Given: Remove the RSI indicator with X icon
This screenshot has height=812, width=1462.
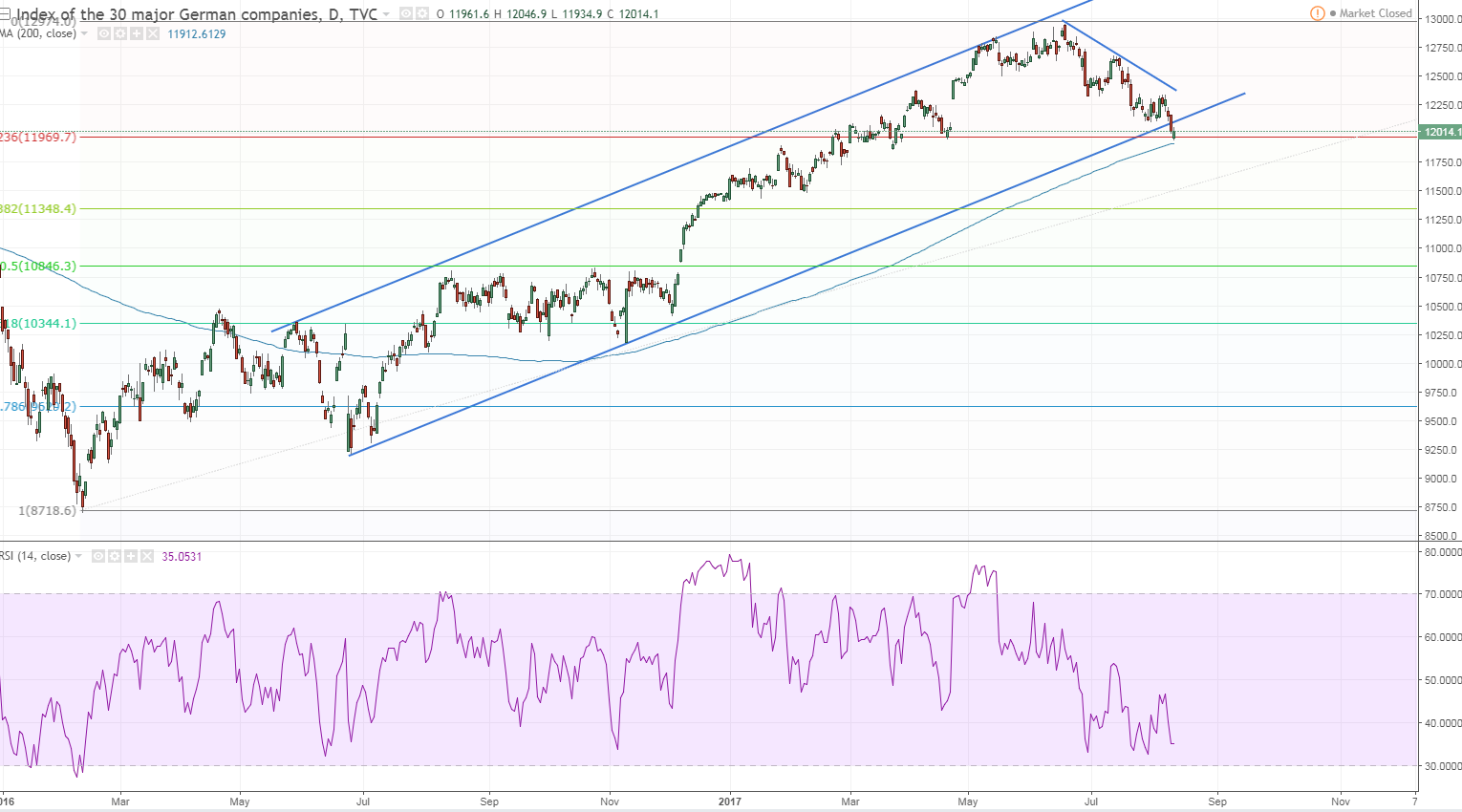Looking at the screenshot, I should click(147, 556).
